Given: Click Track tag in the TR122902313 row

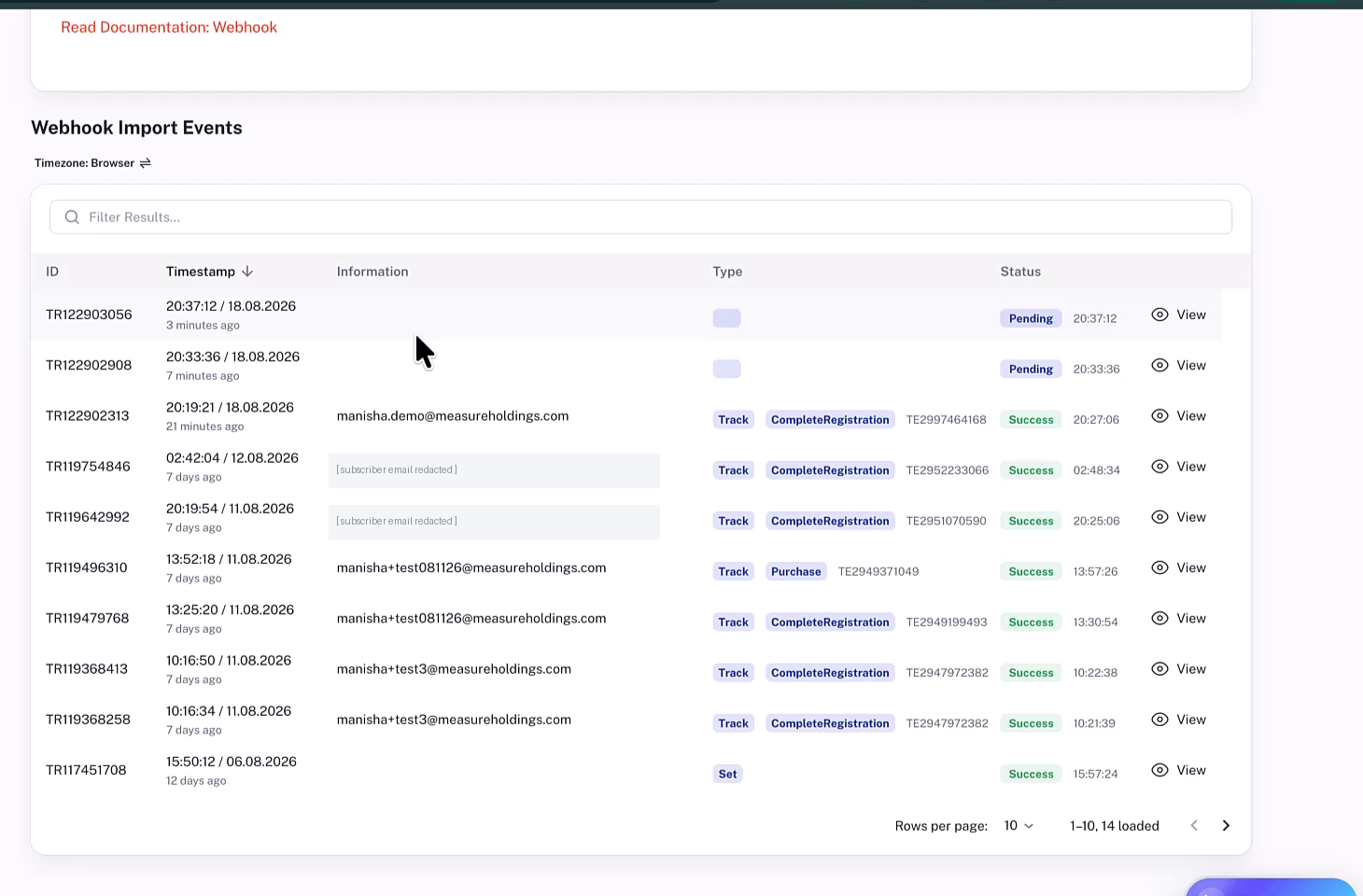Looking at the screenshot, I should (733, 420).
